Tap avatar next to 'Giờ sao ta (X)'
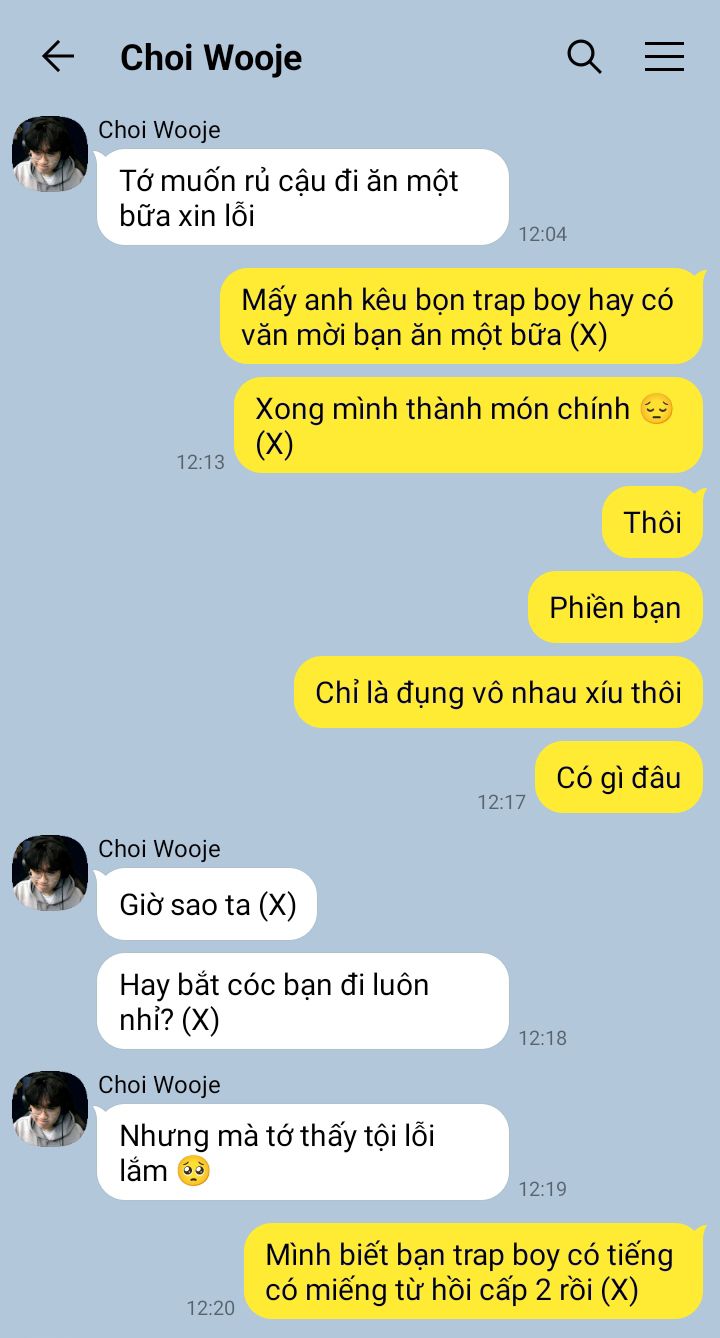 pos(50,873)
